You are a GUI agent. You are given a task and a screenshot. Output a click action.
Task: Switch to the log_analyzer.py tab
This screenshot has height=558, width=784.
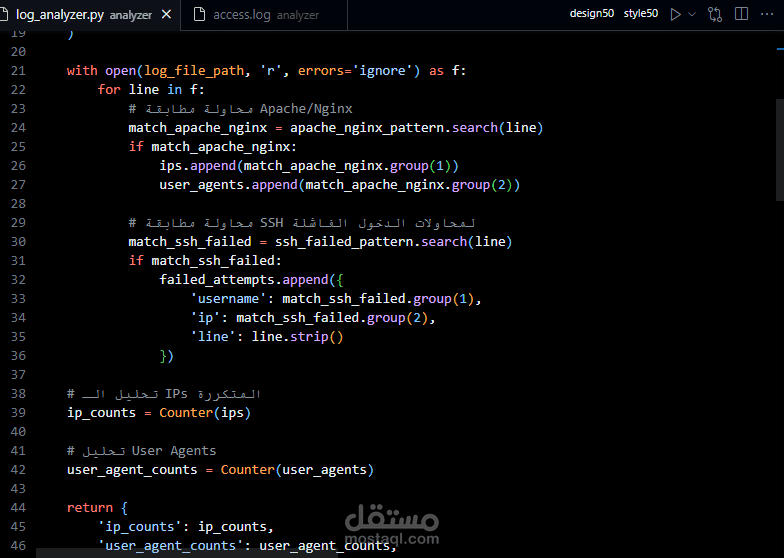84,14
